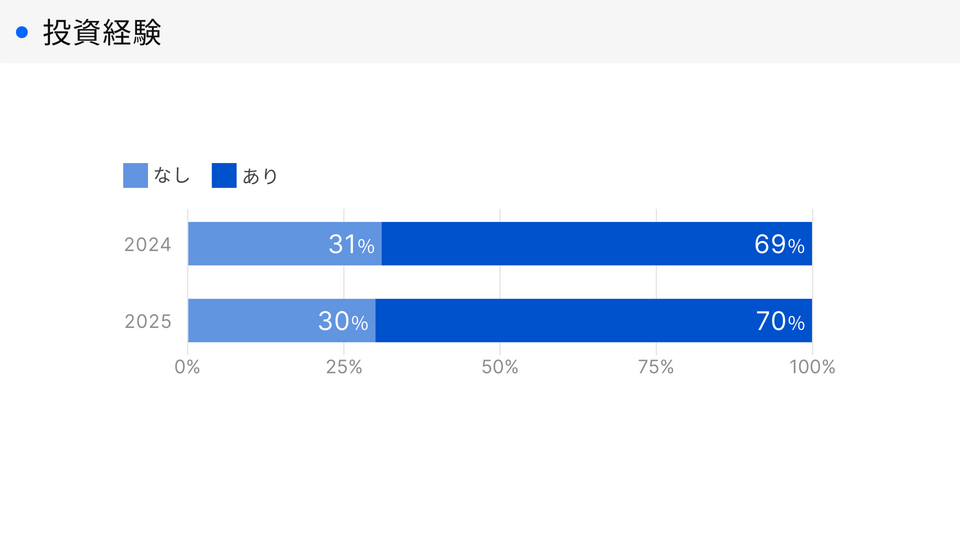Click the 70% data label
The width and height of the screenshot is (960, 540).
point(779,322)
